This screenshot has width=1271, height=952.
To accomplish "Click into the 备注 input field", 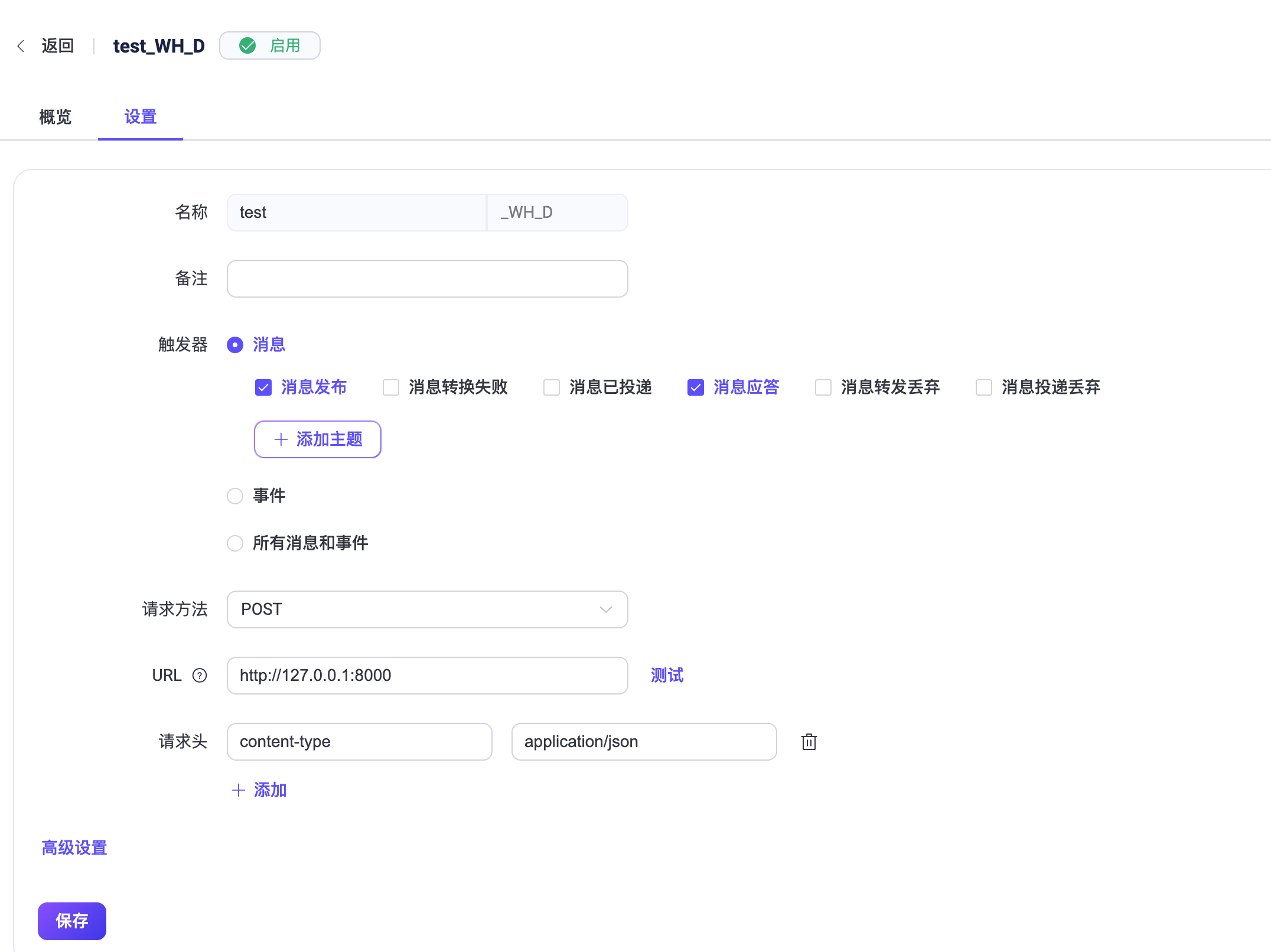I will (428, 279).
